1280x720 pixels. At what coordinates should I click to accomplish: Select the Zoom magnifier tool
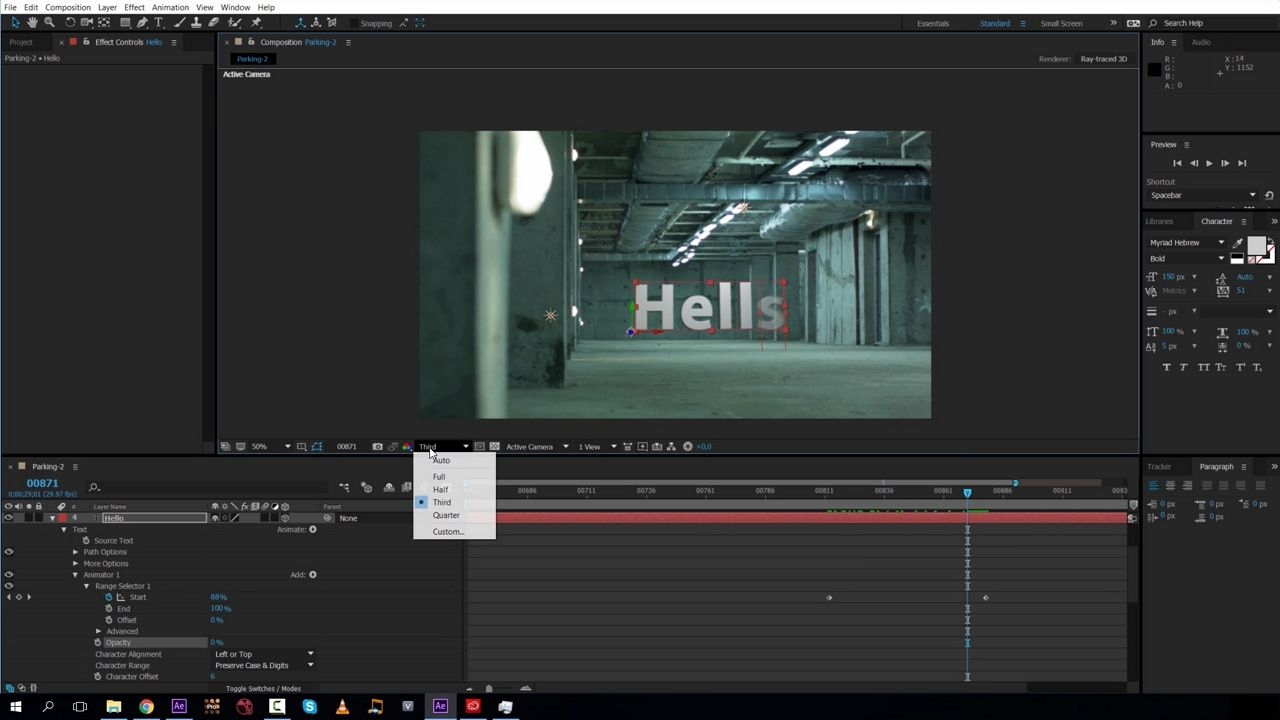coord(49,22)
